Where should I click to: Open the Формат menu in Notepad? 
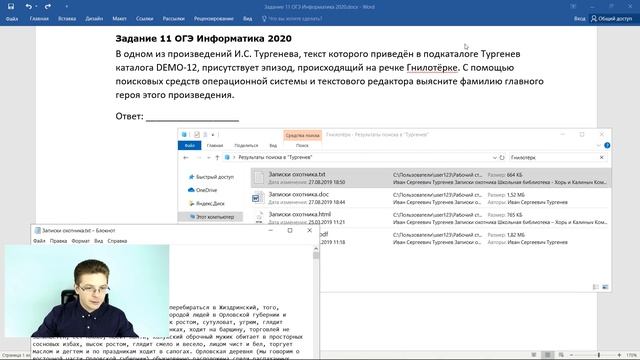click(80, 241)
